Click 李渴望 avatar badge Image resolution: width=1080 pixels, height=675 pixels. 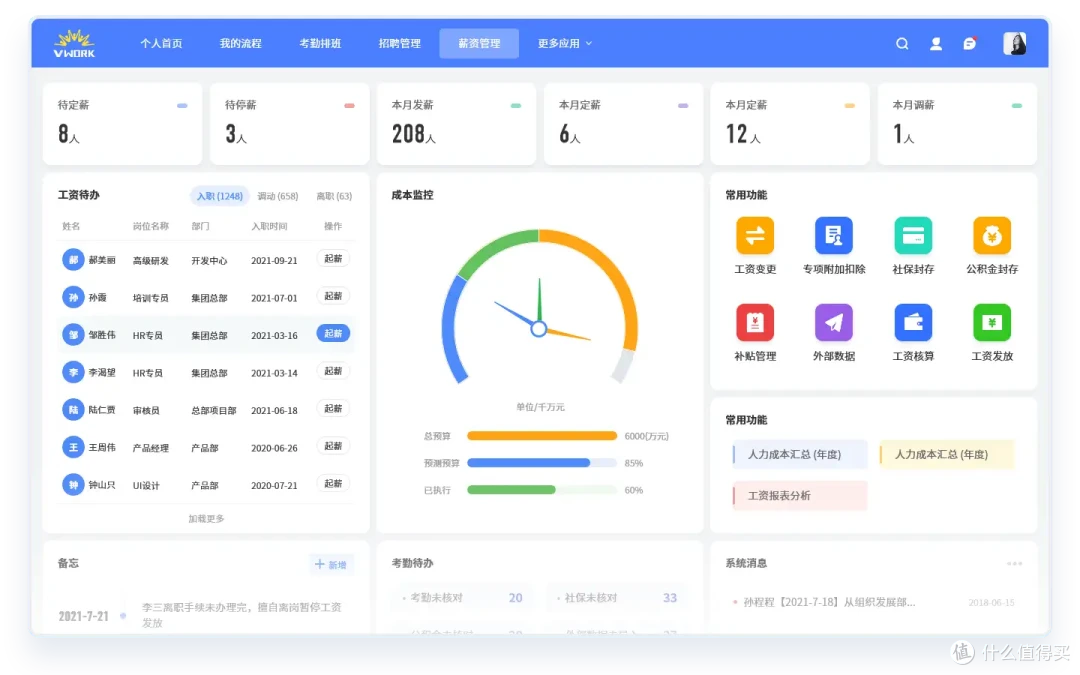[x=73, y=372]
